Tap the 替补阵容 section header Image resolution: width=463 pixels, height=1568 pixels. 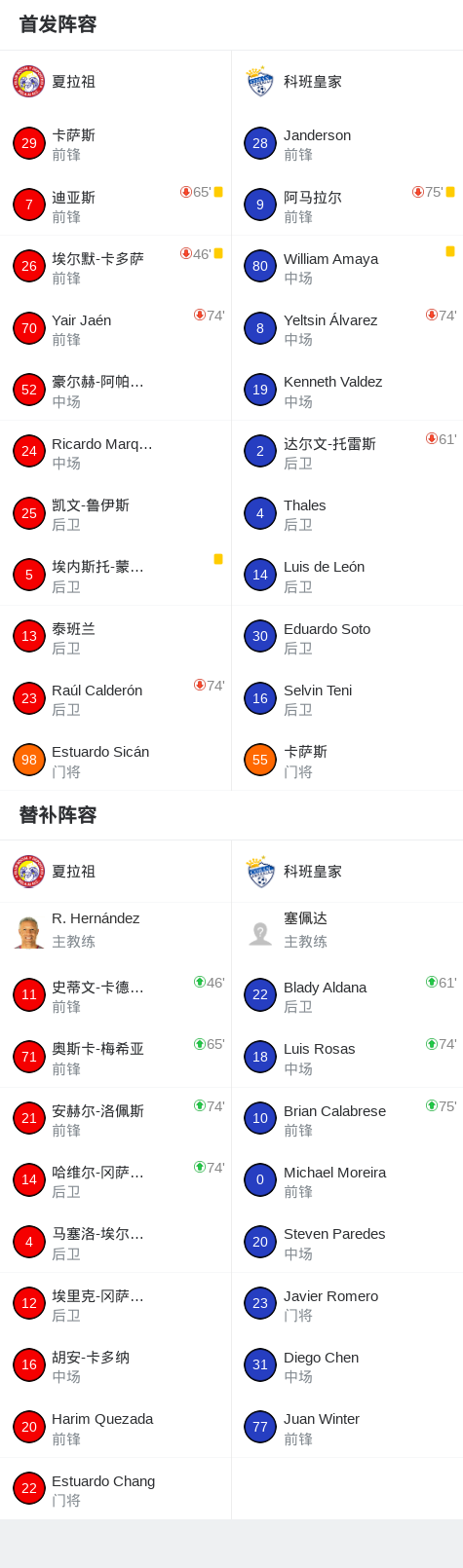pyautogui.click(x=58, y=815)
